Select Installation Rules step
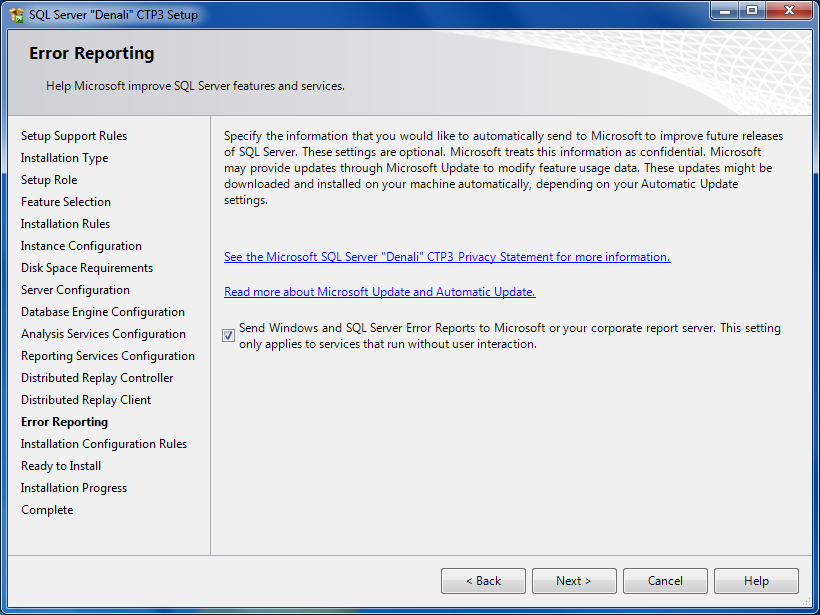The width and height of the screenshot is (820, 615). (x=65, y=224)
